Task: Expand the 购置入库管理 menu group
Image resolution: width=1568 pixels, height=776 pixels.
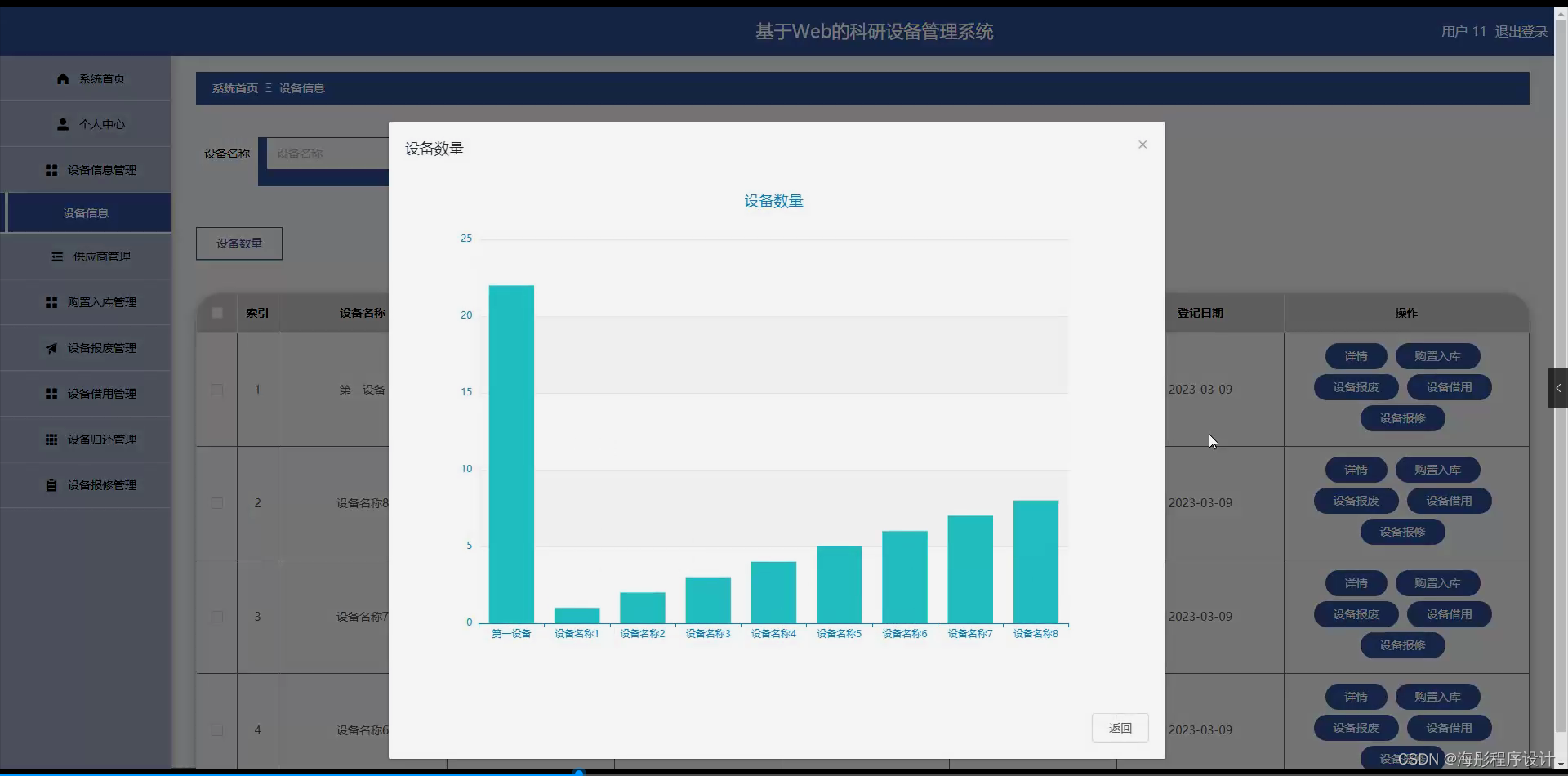Action: (101, 302)
